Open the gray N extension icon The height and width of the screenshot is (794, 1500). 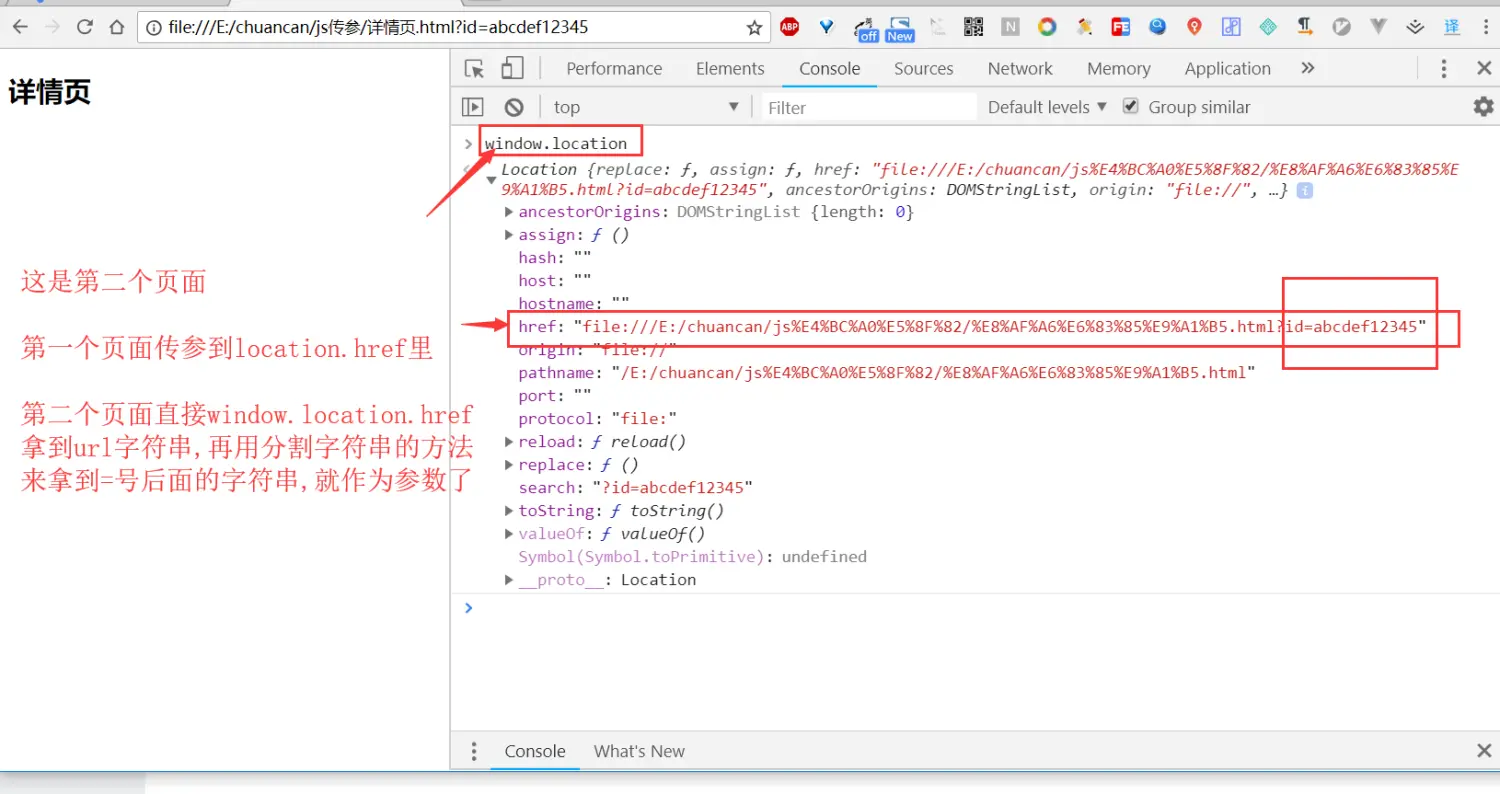(x=1010, y=27)
